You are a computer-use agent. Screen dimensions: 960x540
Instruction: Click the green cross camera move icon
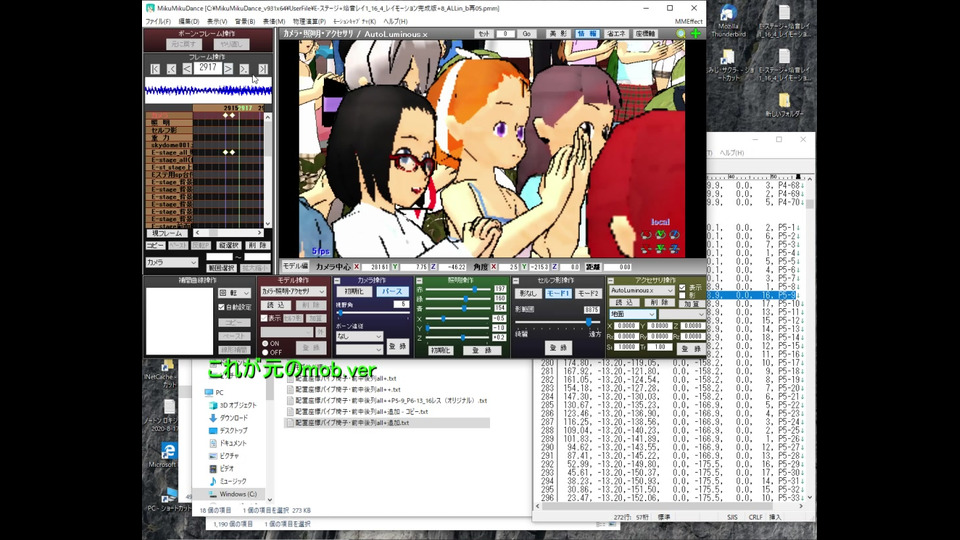click(696, 34)
